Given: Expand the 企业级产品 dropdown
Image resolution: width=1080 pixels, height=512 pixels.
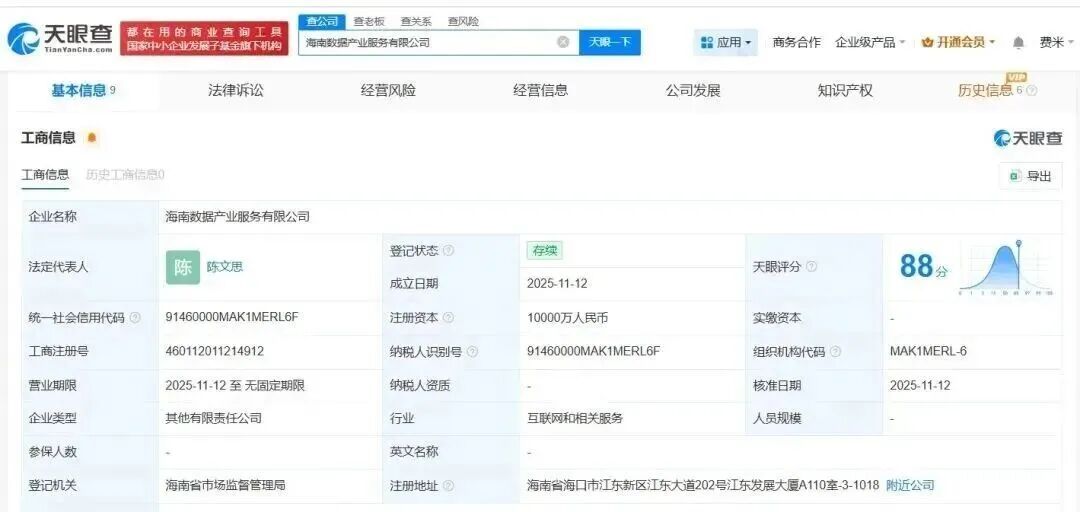Looking at the screenshot, I should click(x=870, y=42).
